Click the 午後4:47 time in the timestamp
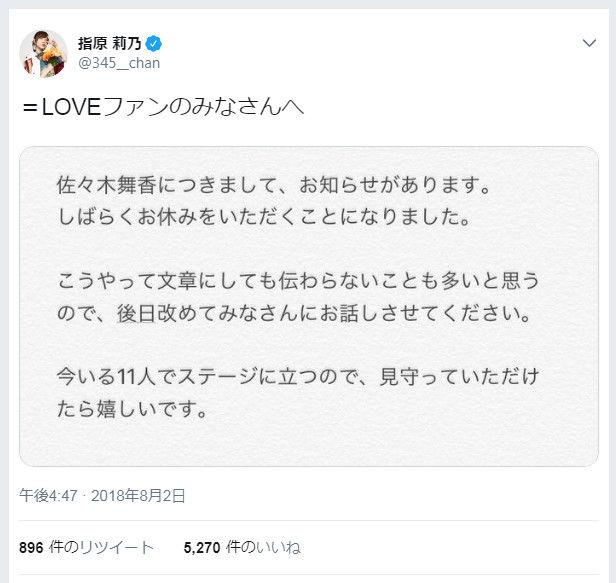 pos(48,496)
